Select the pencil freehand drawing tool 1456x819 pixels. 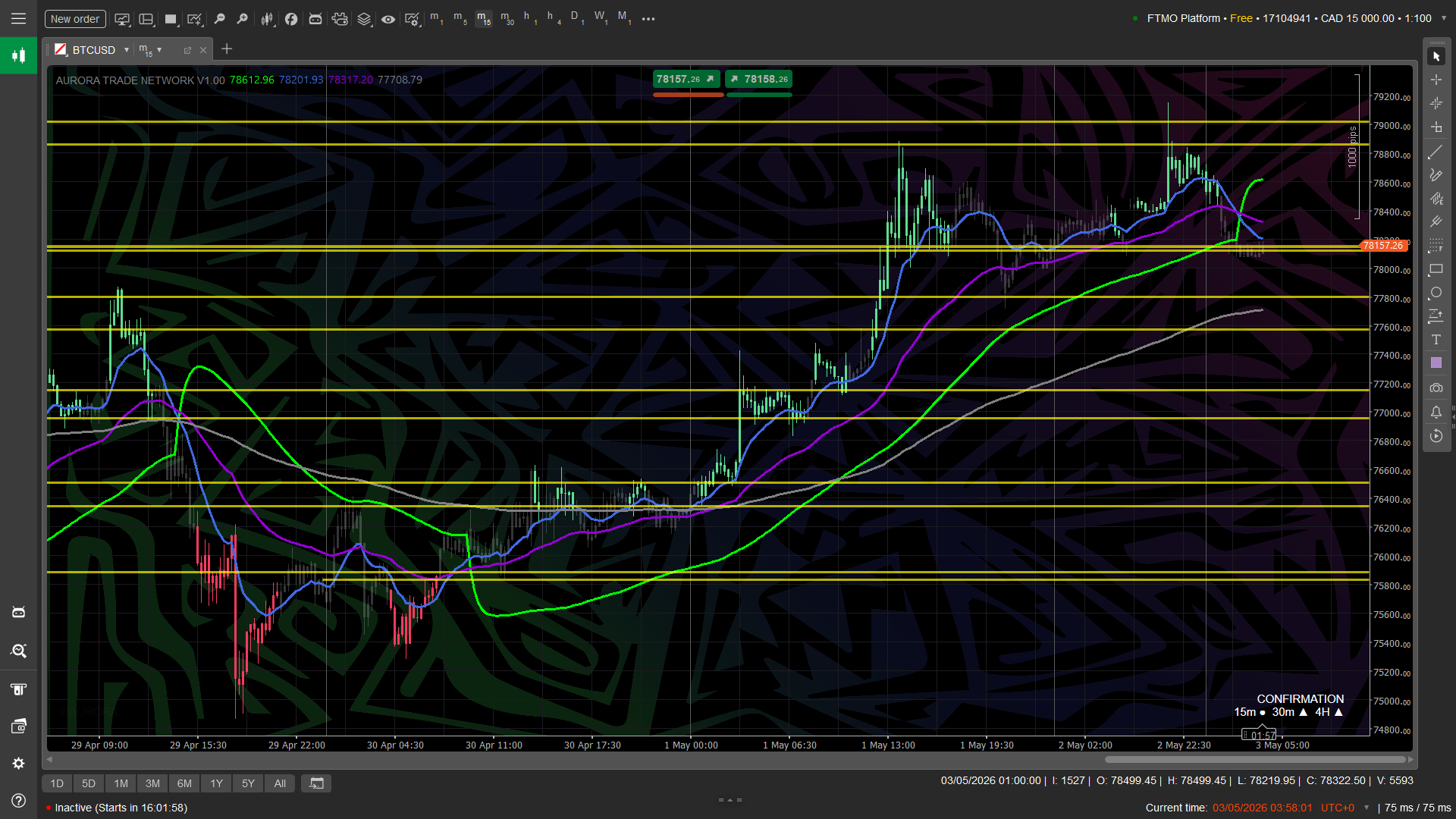(1436, 175)
